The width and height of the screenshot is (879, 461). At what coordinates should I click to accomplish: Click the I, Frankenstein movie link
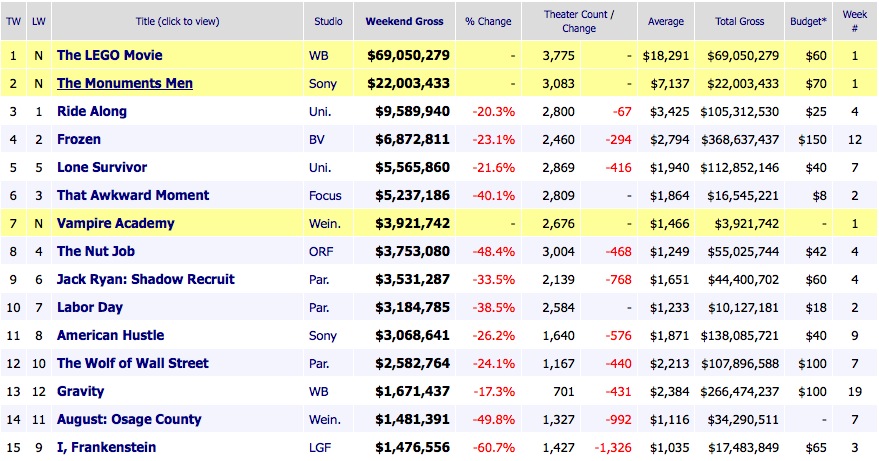(x=106, y=447)
